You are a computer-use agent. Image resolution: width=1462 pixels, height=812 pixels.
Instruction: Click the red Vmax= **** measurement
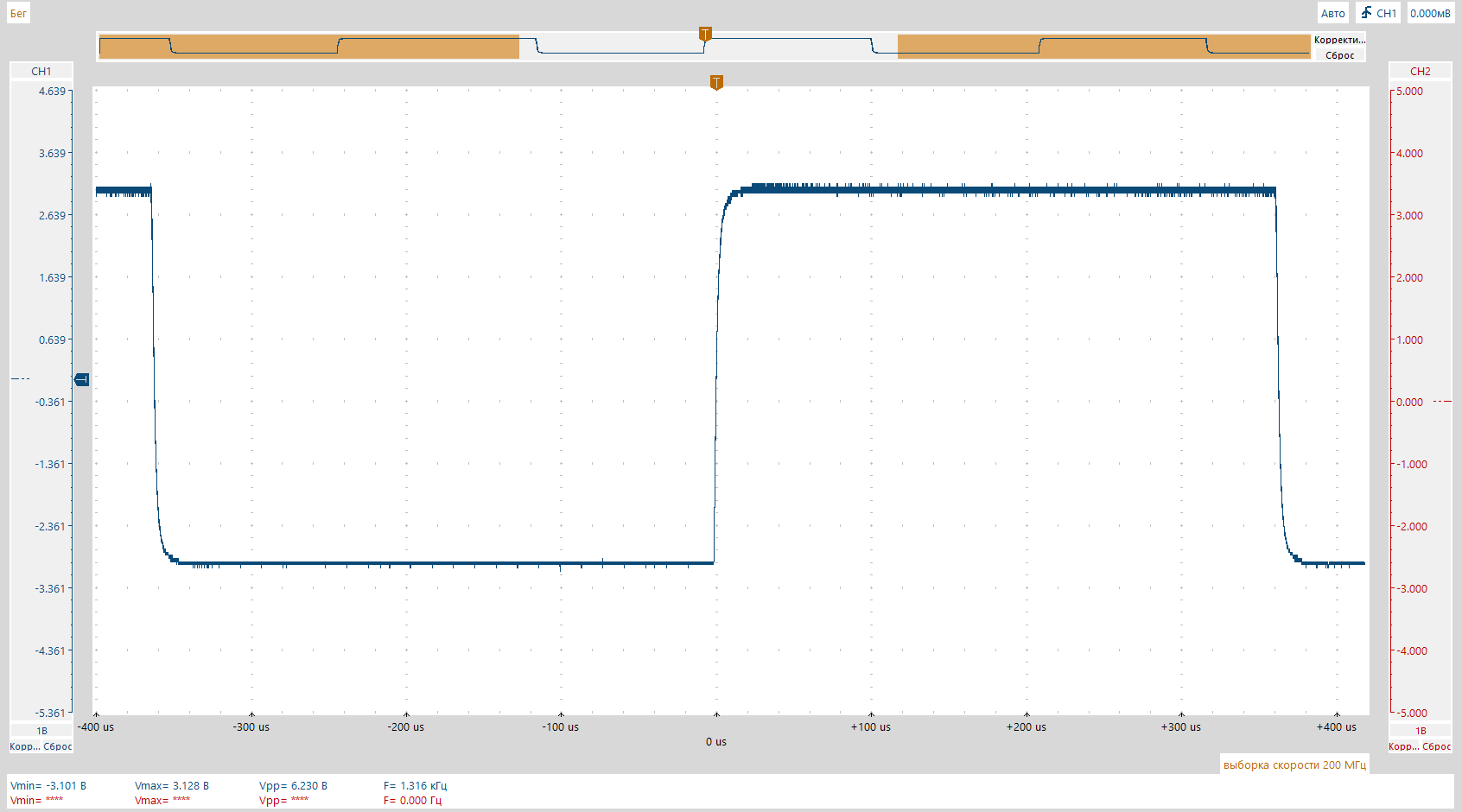pos(162,800)
